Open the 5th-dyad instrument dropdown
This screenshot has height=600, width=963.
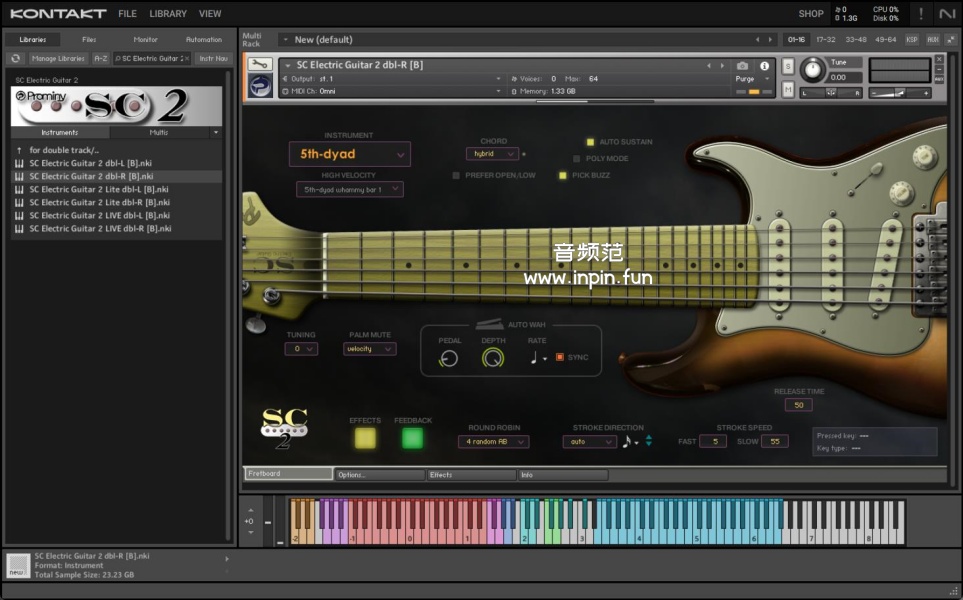click(349, 154)
